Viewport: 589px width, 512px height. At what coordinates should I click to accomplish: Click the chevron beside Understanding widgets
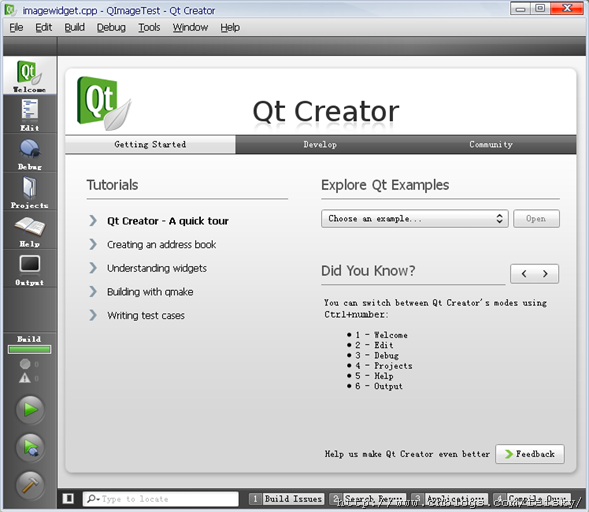93,268
